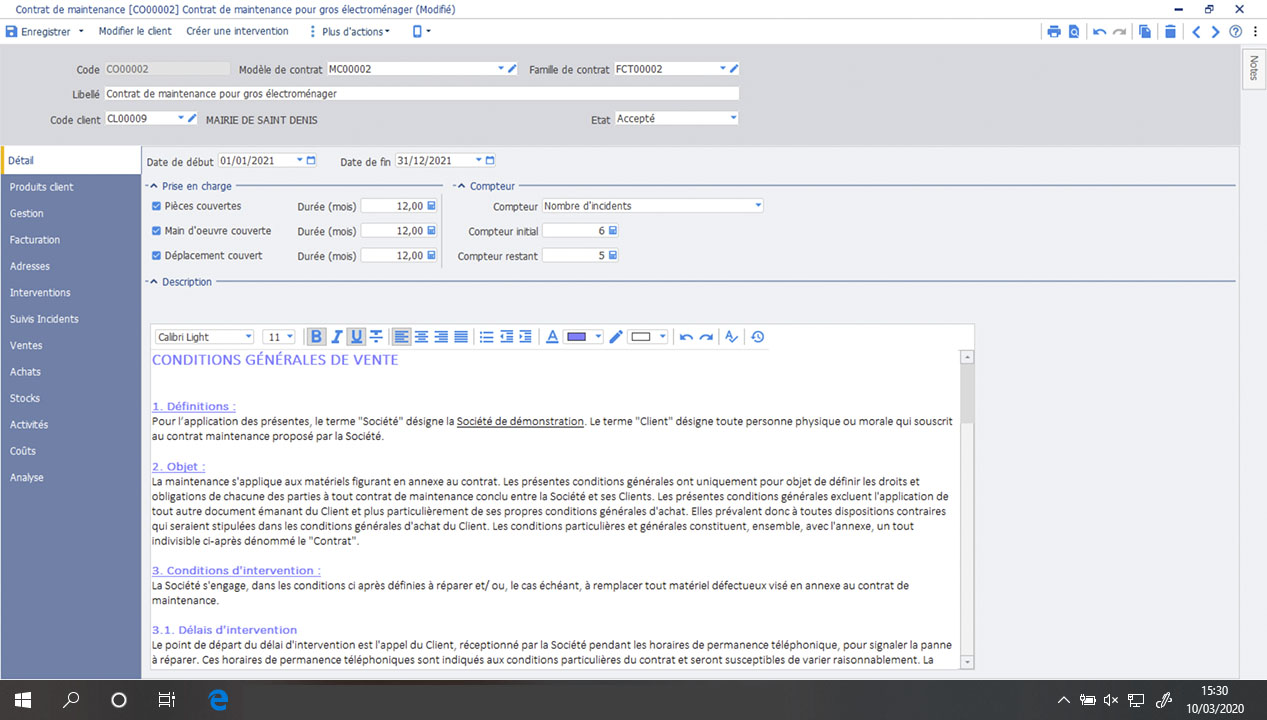Open Etat dropdown showing Accepté

[733, 118]
